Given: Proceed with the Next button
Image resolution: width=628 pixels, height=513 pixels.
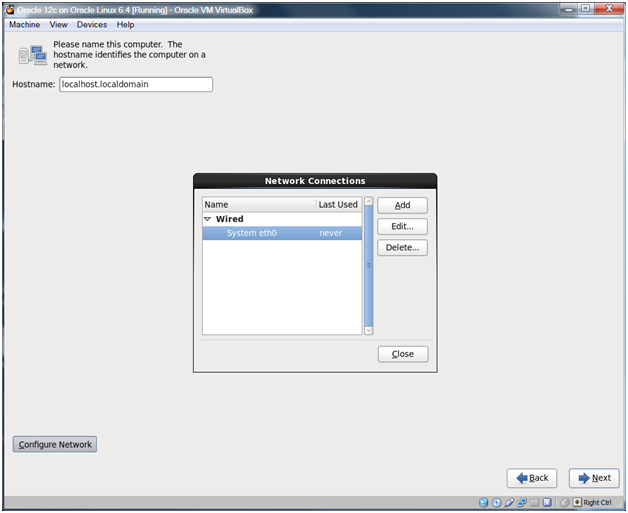Looking at the screenshot, I should tap(594, 478).
